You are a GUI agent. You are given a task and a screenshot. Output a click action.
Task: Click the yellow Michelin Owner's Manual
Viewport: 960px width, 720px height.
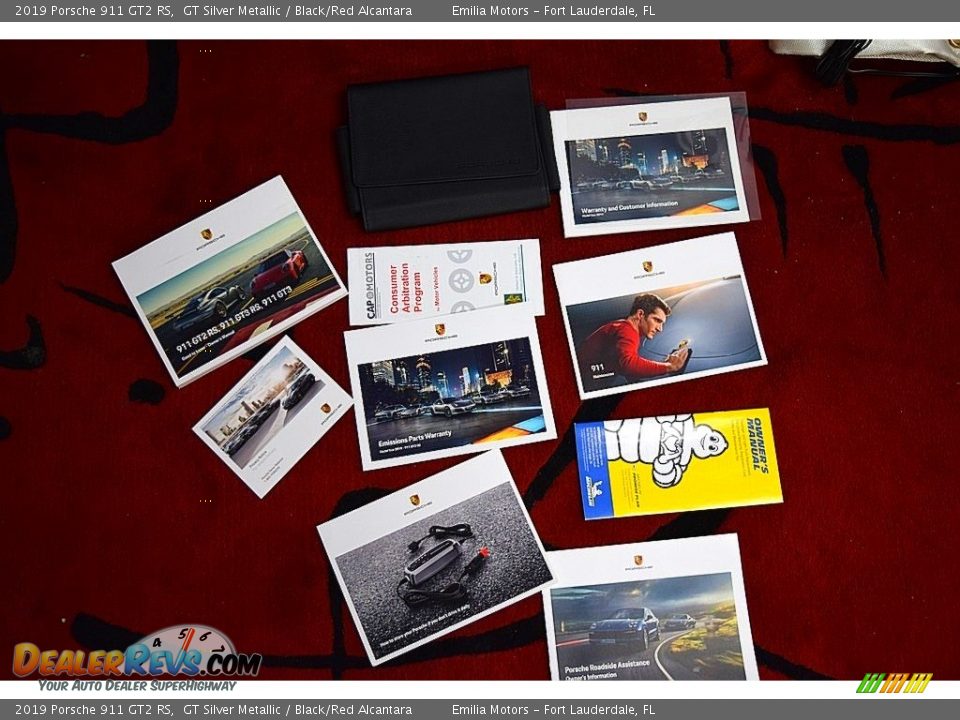[678, 462]
